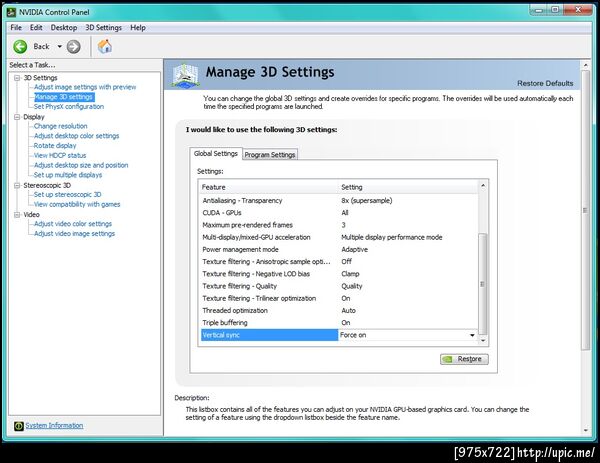Viewport: 600px width, 463px height.
Task: Select Texture filtering - Trilinear optimization row
Action: (339, 298)
